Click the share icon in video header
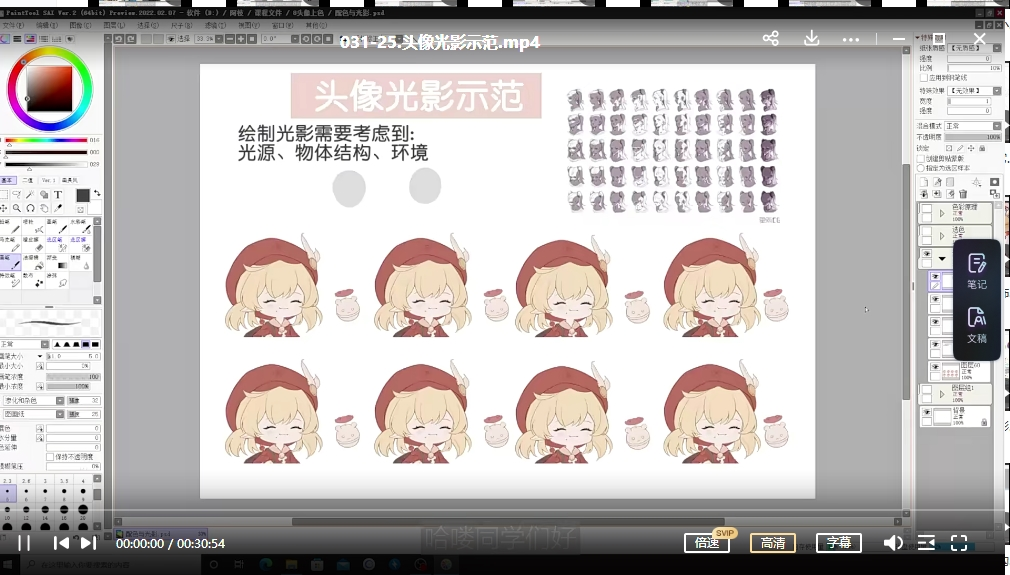Screen dimensions: 1010x575 pyautogui.click(x=770, y=38)
